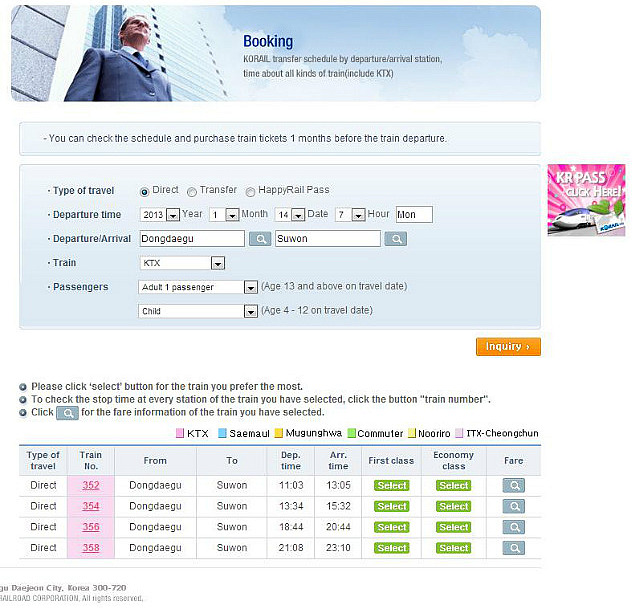The image size is (640, 608).
Task: Click arrival time 13:05 cell
Action: [x=338, y=486]
